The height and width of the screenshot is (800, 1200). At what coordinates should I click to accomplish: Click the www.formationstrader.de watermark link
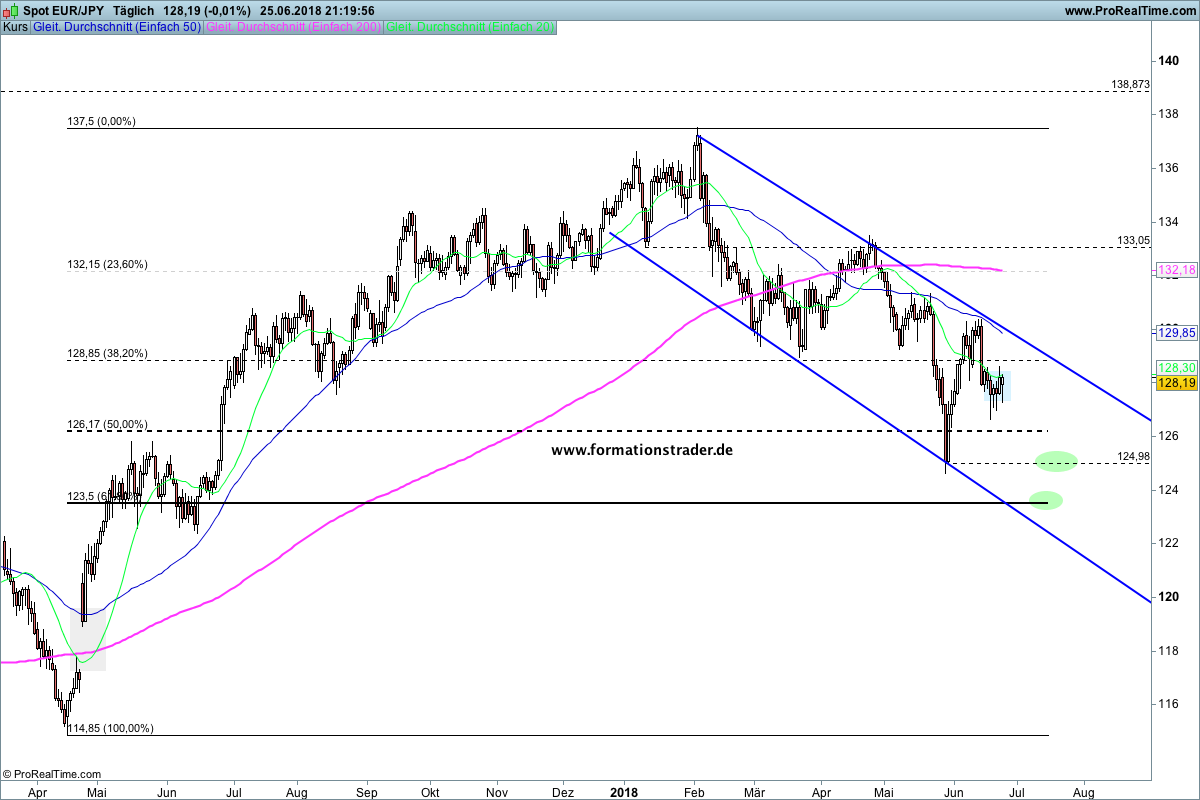[642, 450]
